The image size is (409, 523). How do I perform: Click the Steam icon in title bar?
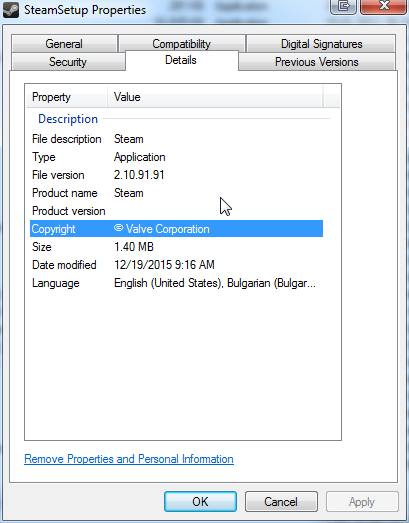(x=11, y=10)
